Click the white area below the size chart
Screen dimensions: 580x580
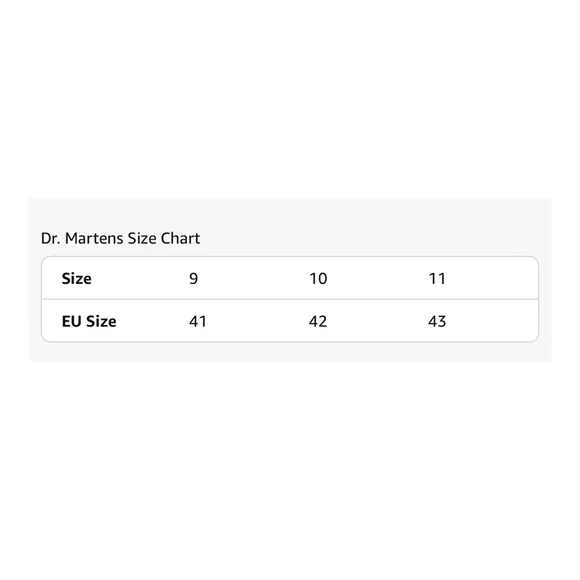(x=290, y=470)
